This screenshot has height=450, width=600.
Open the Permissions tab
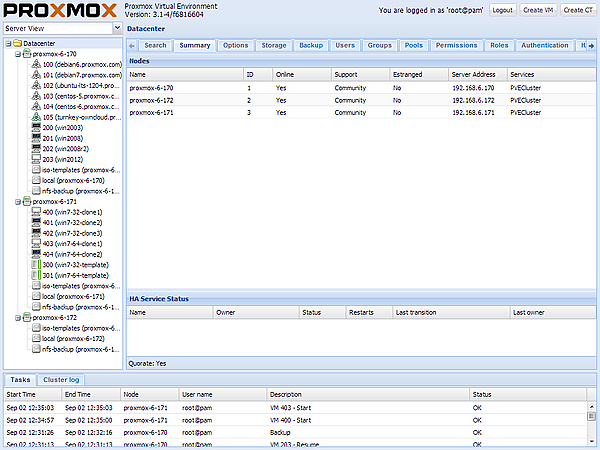pos(456,45)
